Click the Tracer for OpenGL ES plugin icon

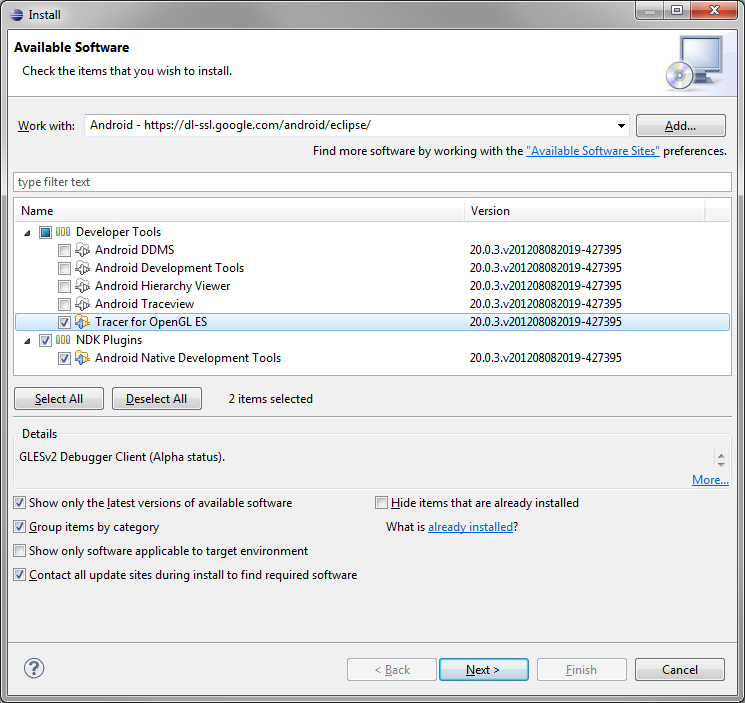tap(83, 322)
